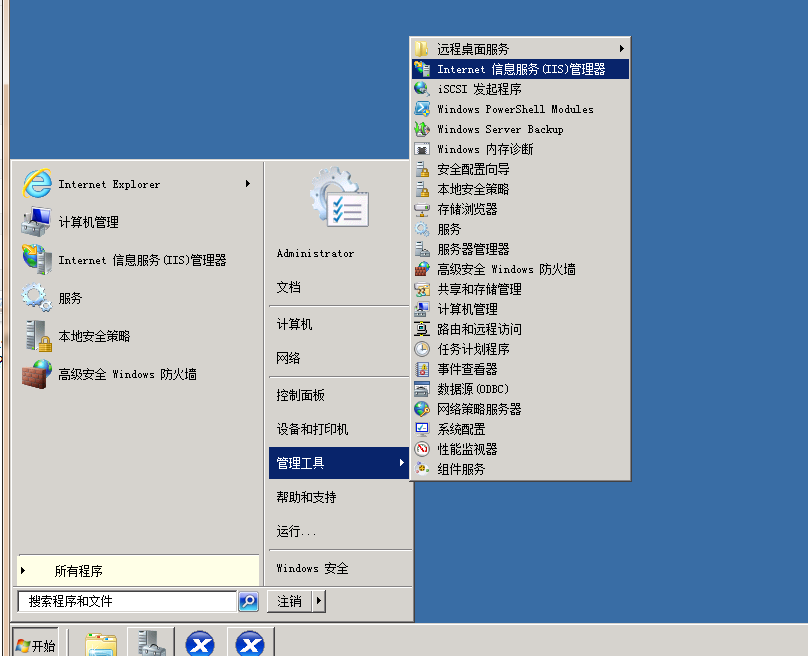
Task: Click 远程桌面服务 folder icon
Action: (422, 49)
